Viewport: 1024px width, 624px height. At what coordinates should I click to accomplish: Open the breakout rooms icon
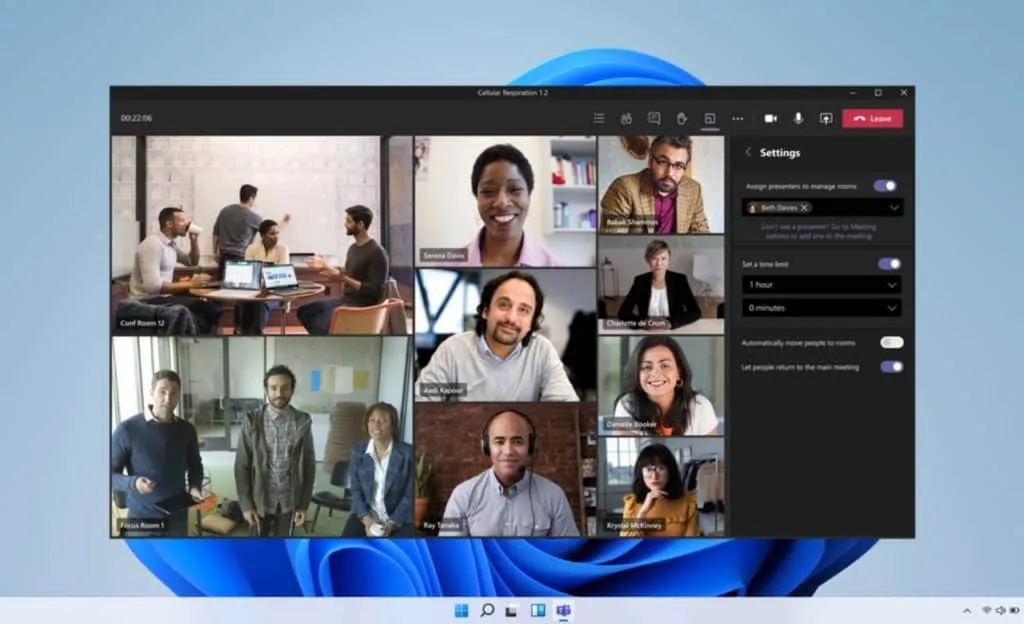click(710, 118)
